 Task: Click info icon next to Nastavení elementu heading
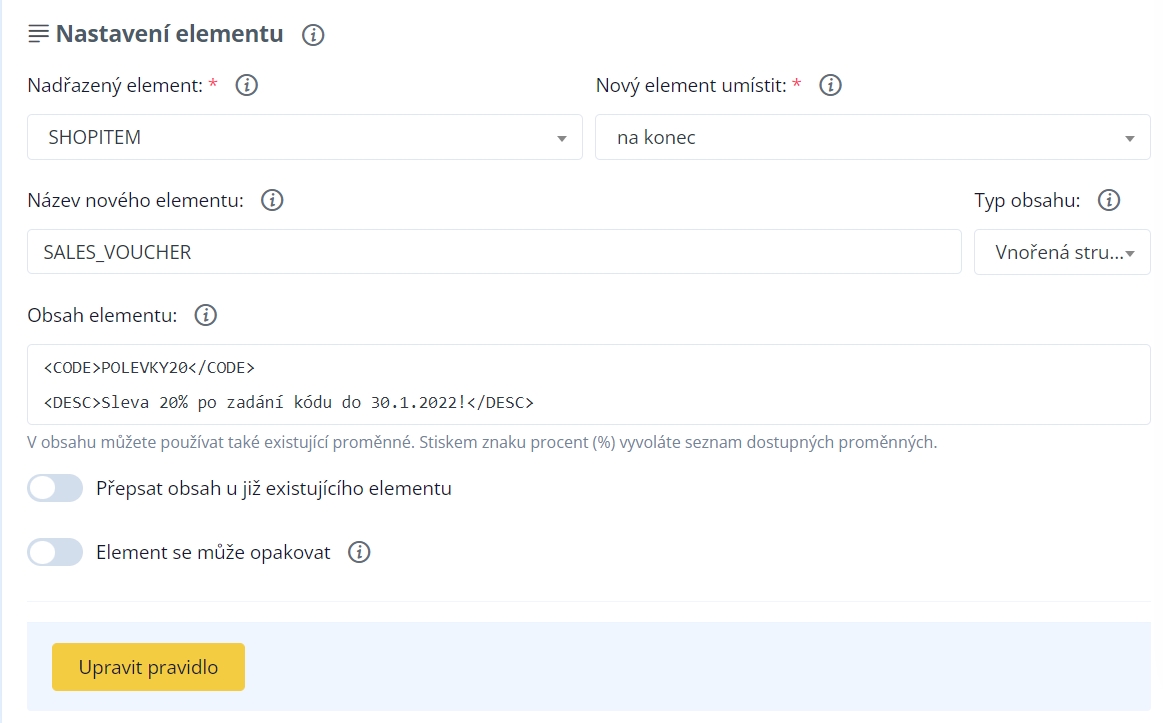(x=313, y=35)
